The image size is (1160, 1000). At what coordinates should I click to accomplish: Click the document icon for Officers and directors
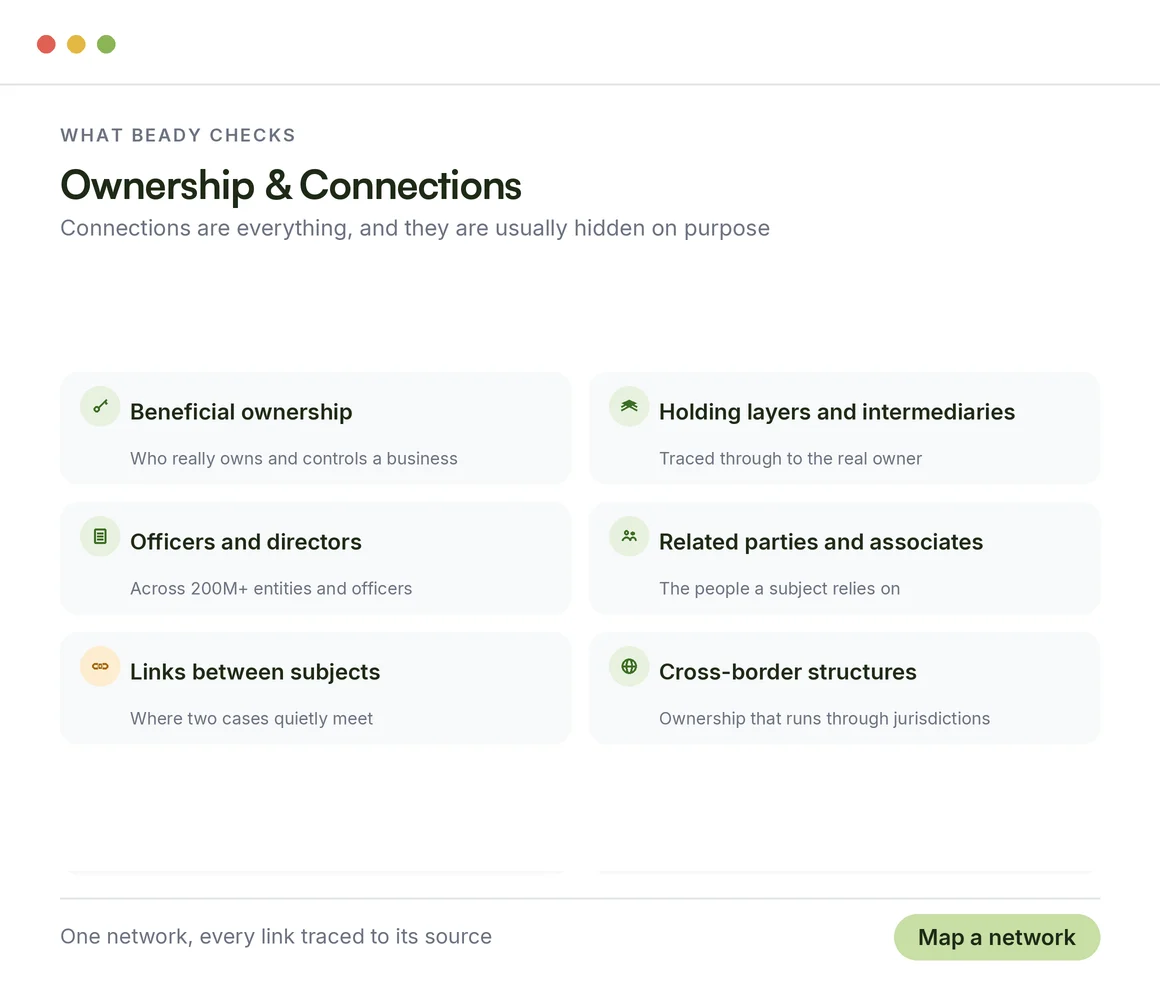pyautogui.click(x=100, y=536)
